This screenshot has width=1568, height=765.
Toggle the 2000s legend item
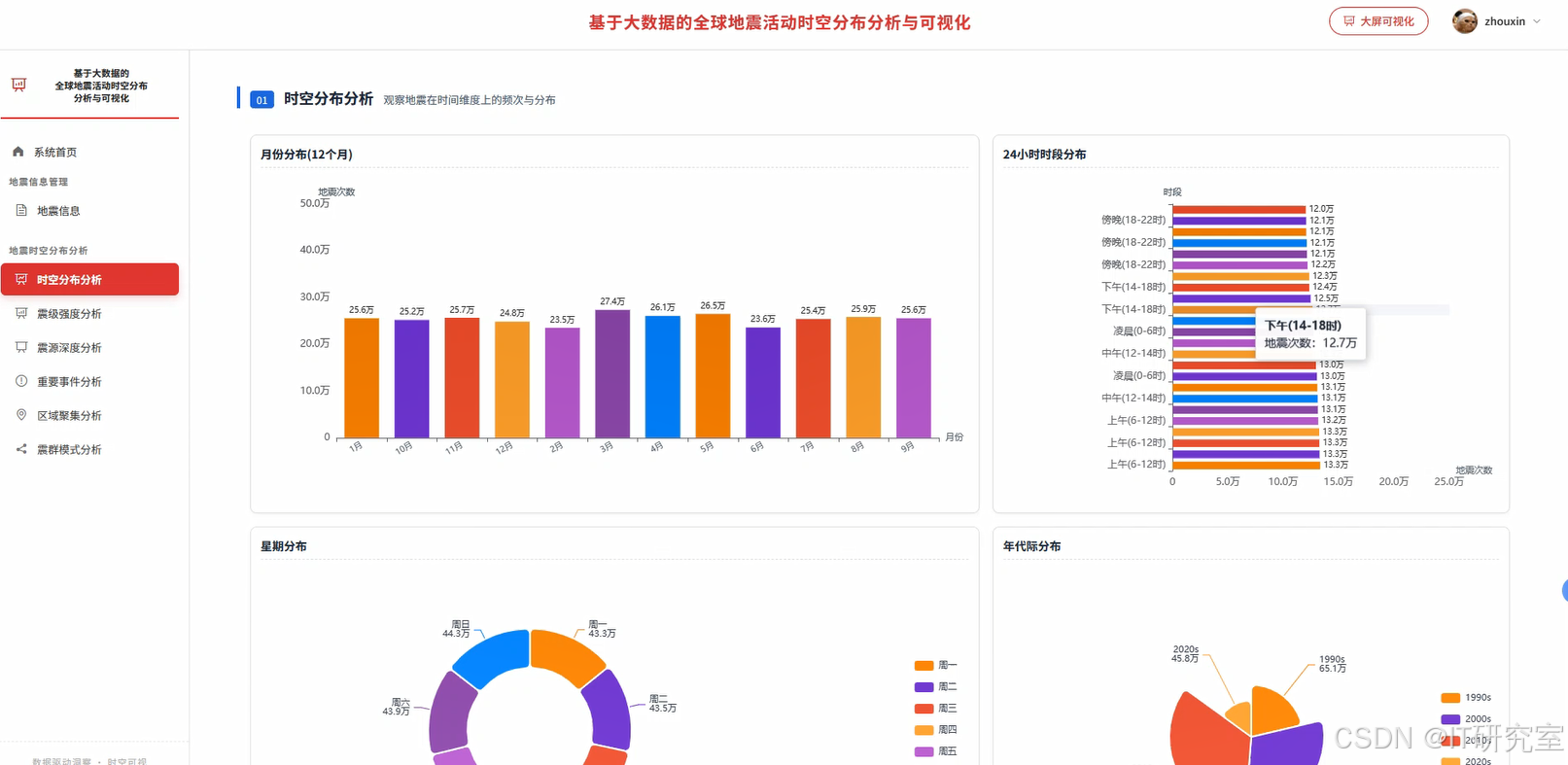(x=1466, y=719)
